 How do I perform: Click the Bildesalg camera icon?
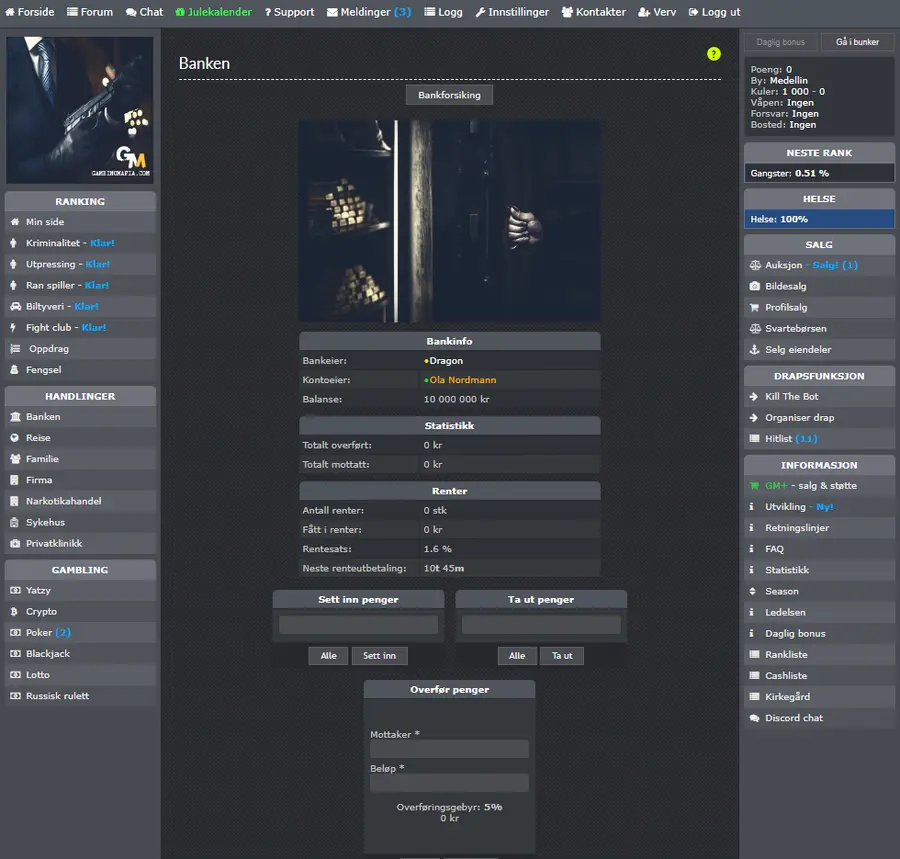[x=755, y=286]
